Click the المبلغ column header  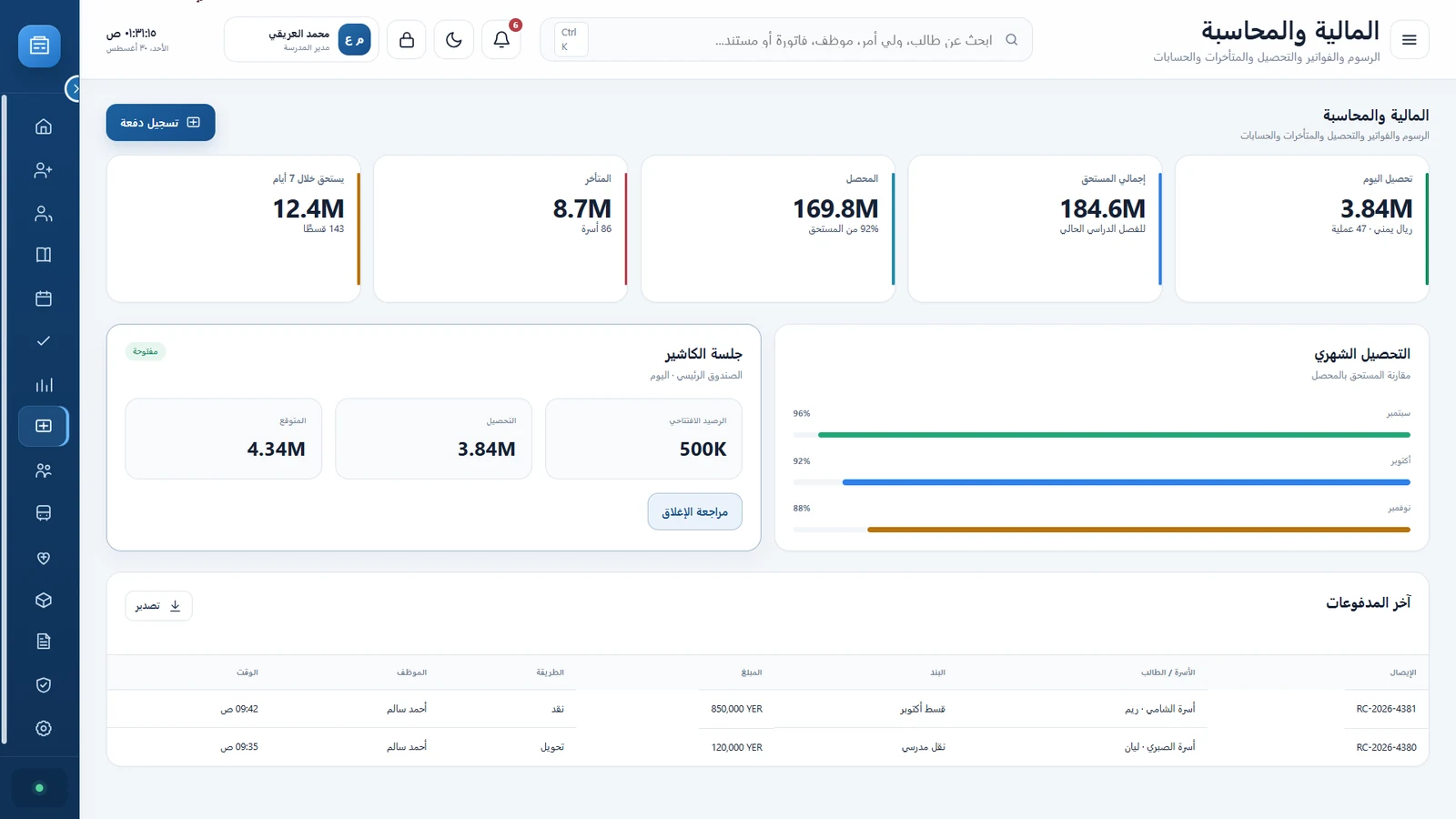point(752,672)
